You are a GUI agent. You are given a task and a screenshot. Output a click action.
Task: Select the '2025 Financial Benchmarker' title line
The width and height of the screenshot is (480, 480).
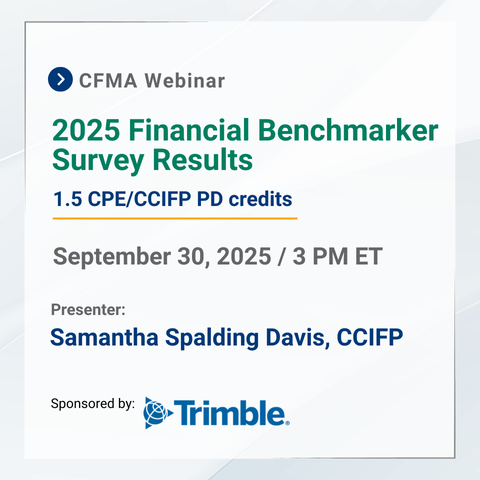(245, 130)
